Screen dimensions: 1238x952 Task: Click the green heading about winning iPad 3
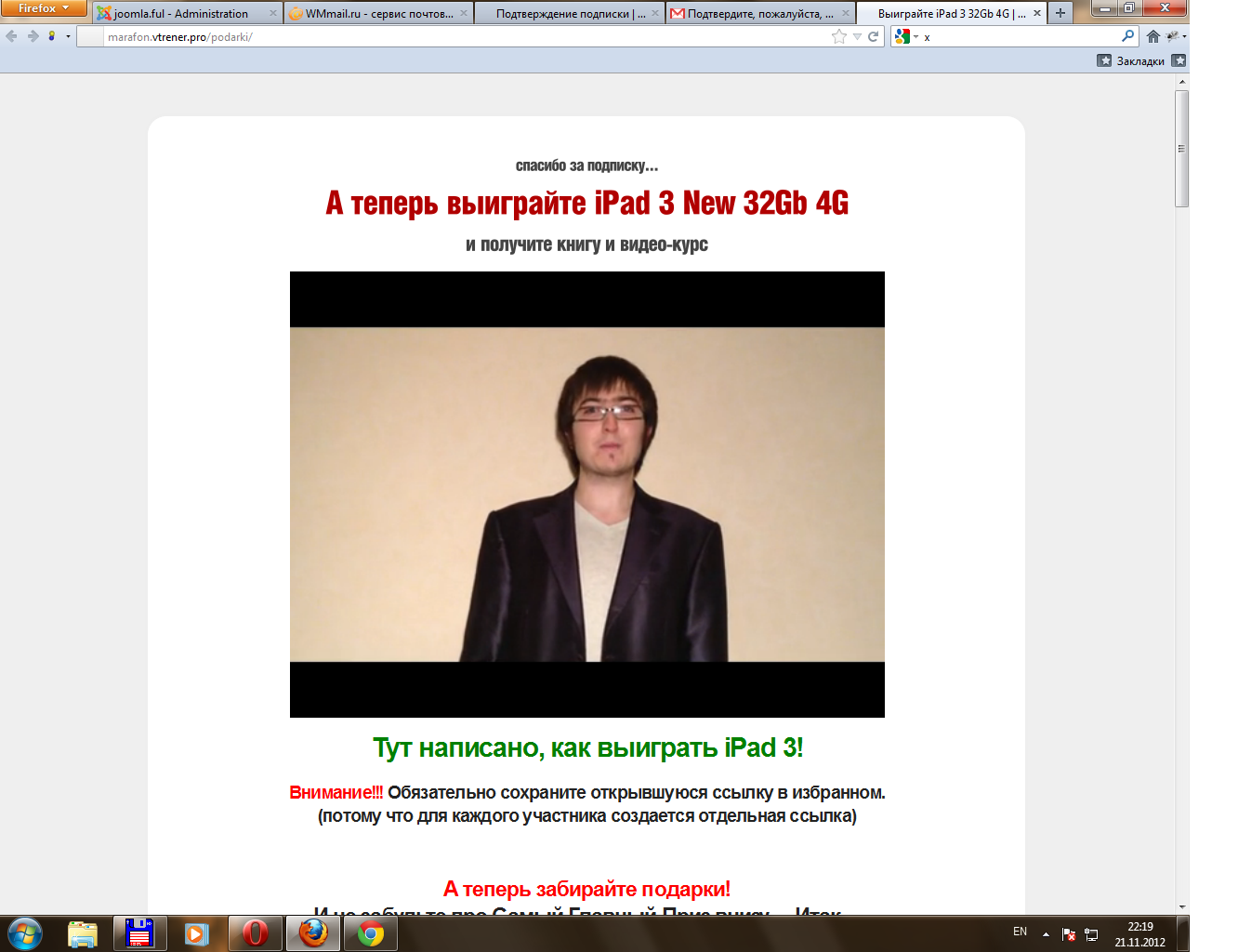[587, 748]
